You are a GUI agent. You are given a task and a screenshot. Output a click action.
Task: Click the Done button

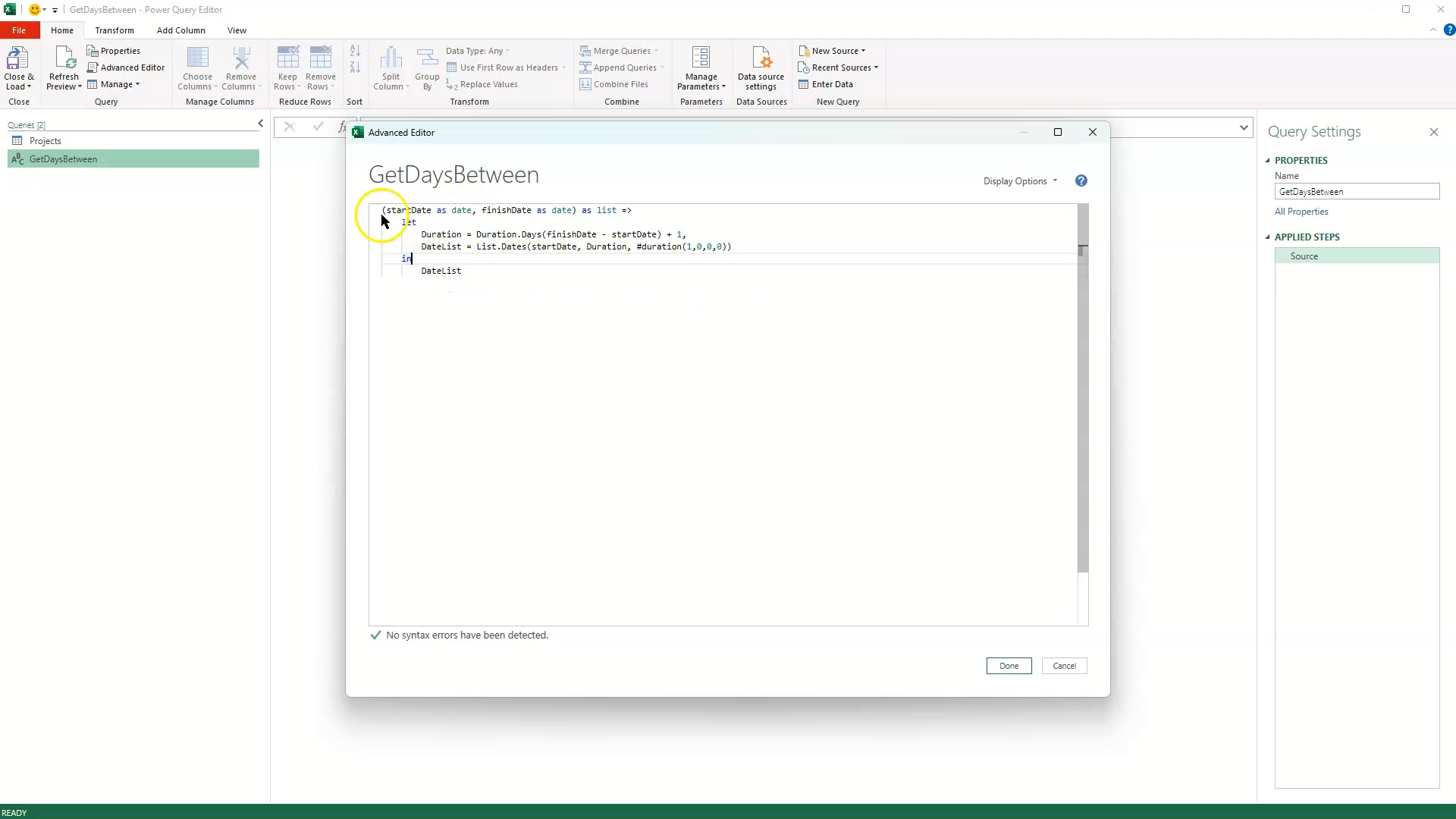(1009, 665)
